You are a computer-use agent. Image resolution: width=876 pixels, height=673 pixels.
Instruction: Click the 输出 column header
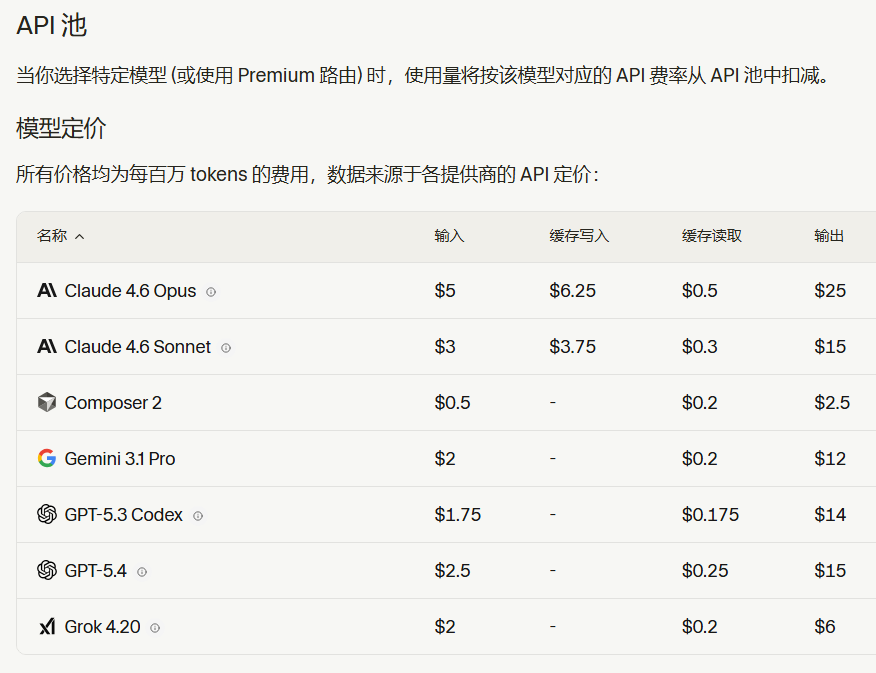tap(829, 236)
